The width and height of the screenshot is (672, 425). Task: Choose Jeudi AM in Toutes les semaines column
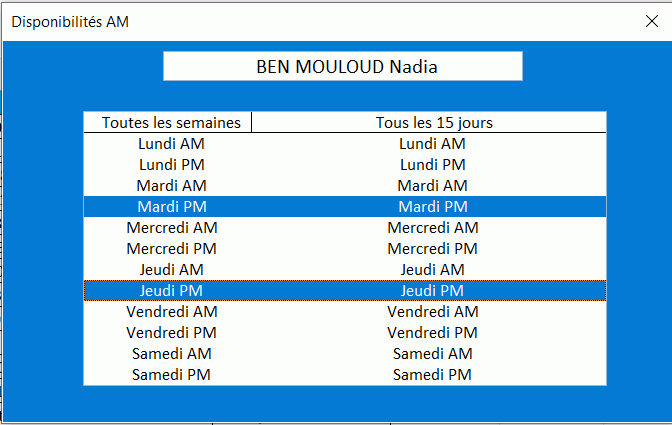tap(171, 269)
